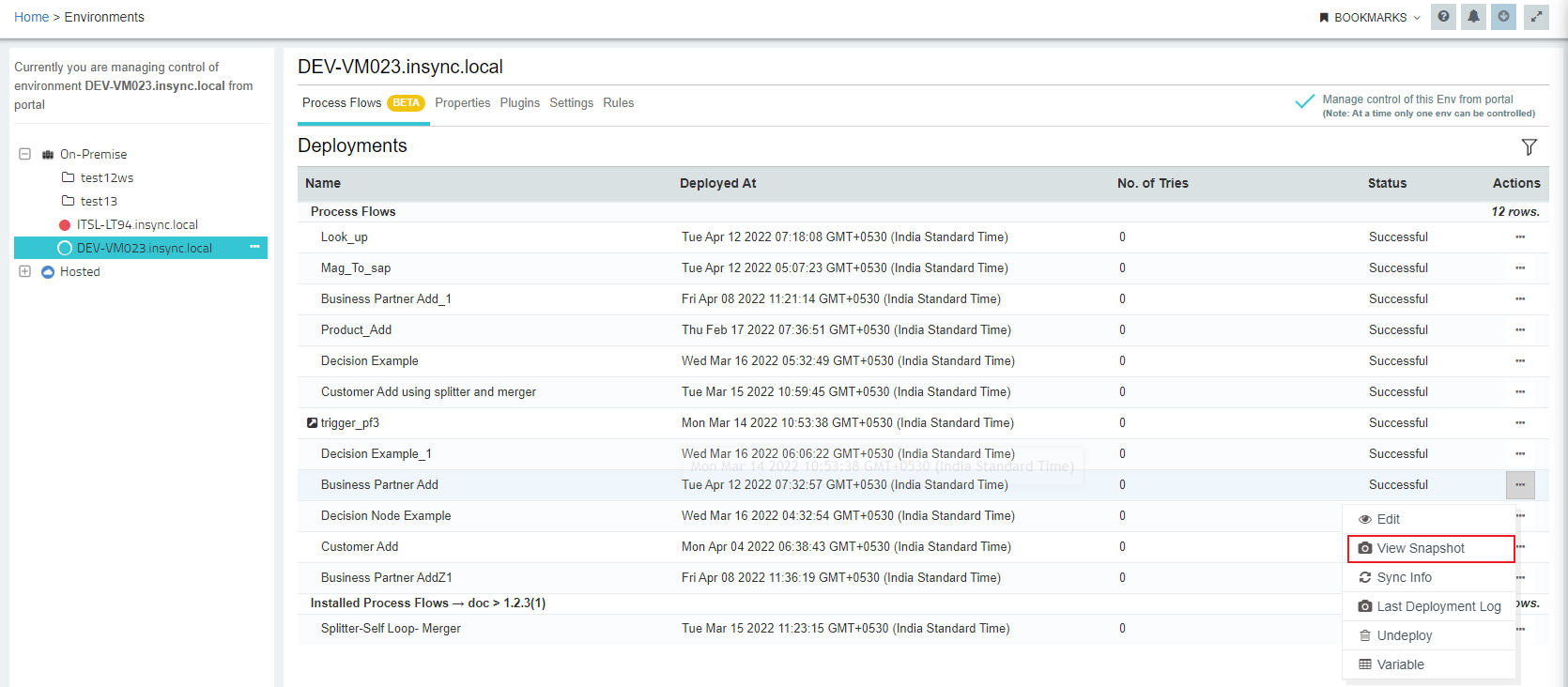Switch to the Plugins tab

[x=519, y=103]
